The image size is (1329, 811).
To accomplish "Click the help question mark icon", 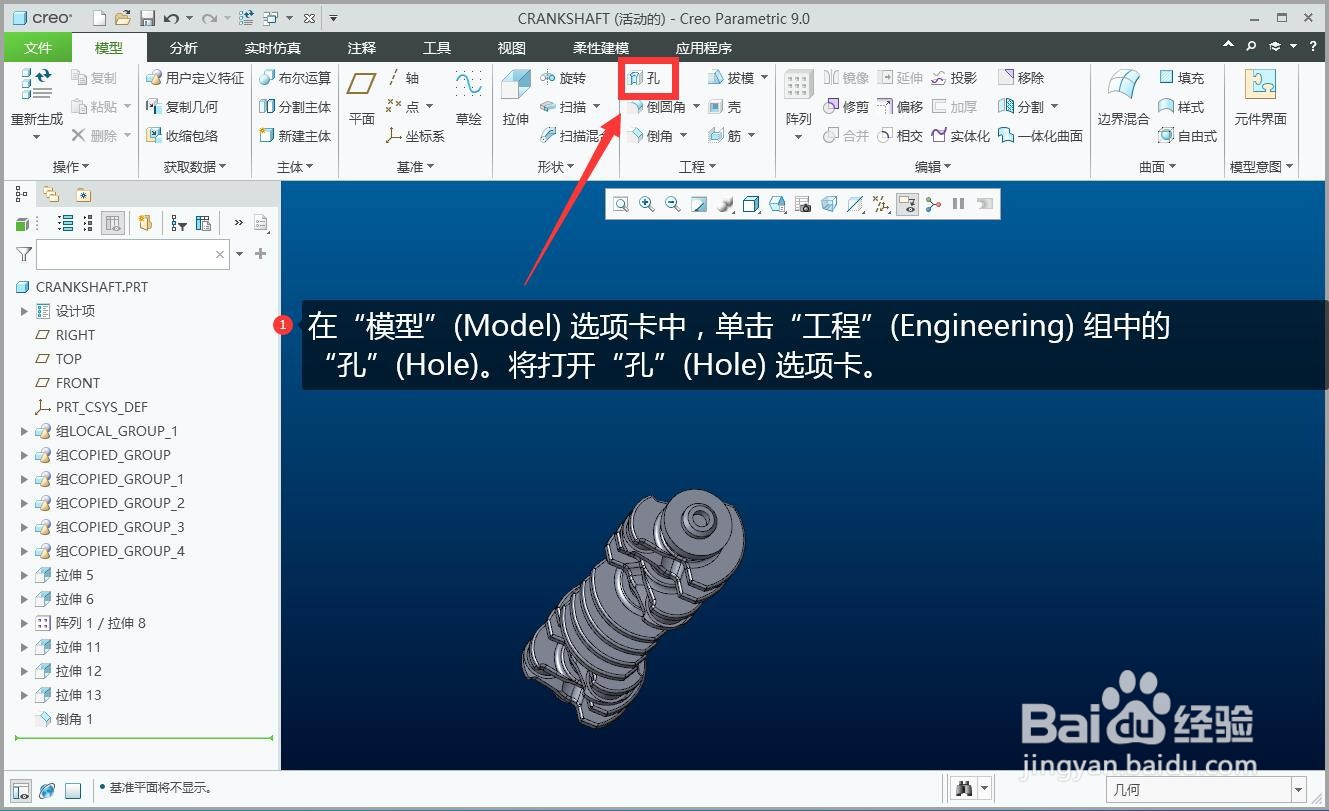I will click(1313, 46).
